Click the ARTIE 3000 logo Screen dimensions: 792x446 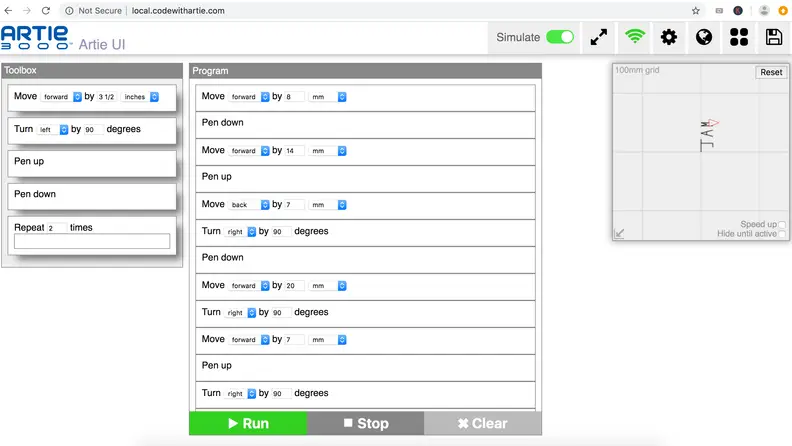click(x=35, y=38)
